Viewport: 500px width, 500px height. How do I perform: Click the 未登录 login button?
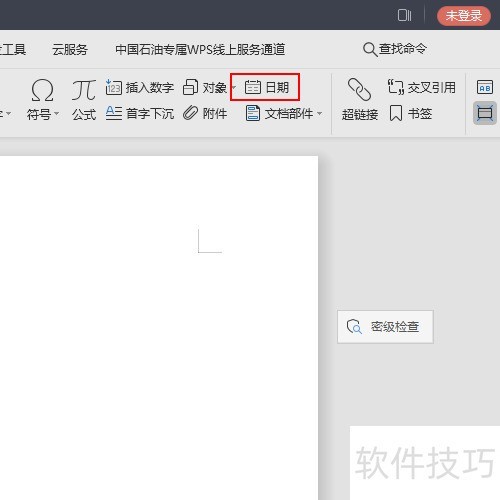click(464, 16)
